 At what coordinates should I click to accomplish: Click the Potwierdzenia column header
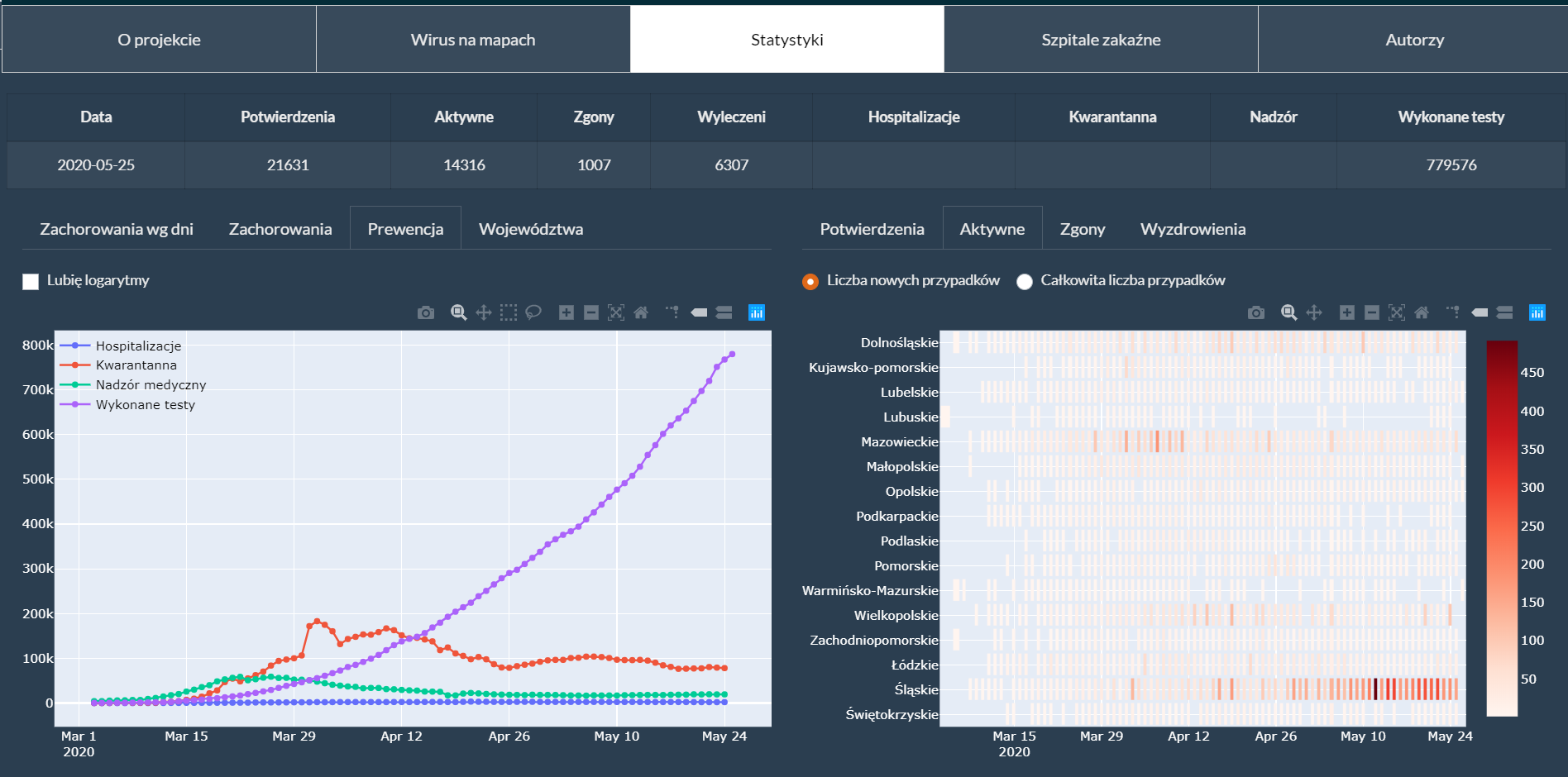pos(288,117)
